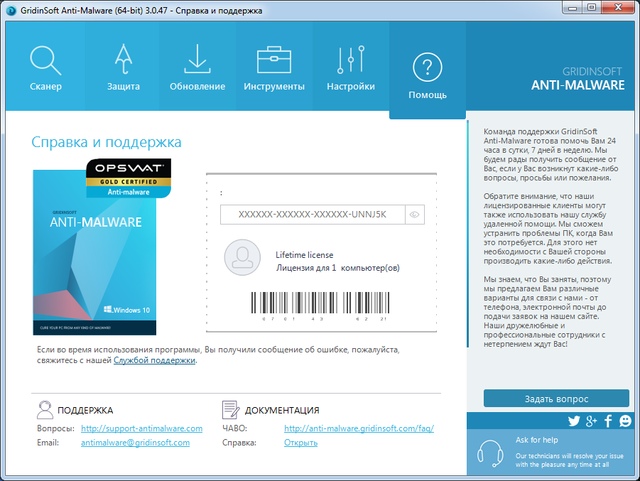Open the Google Plus icon

[x=591, y=421]
